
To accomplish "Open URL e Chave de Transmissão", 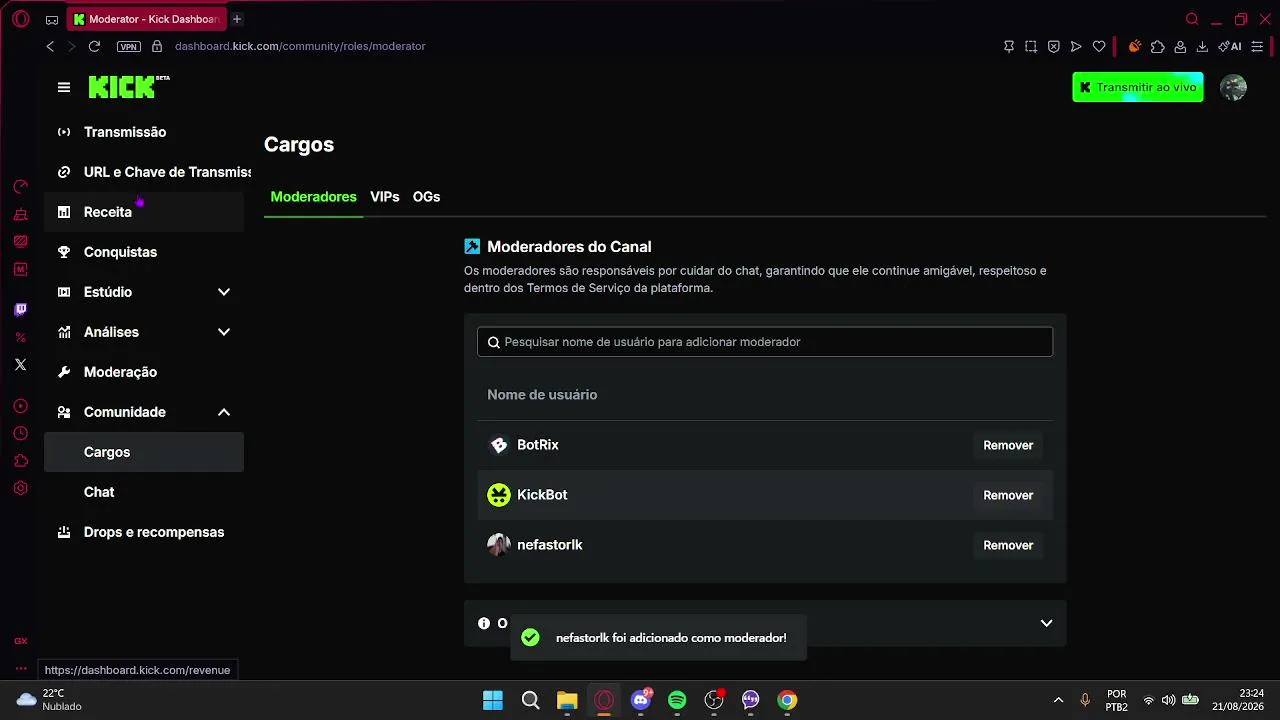I will coord(144,172).
